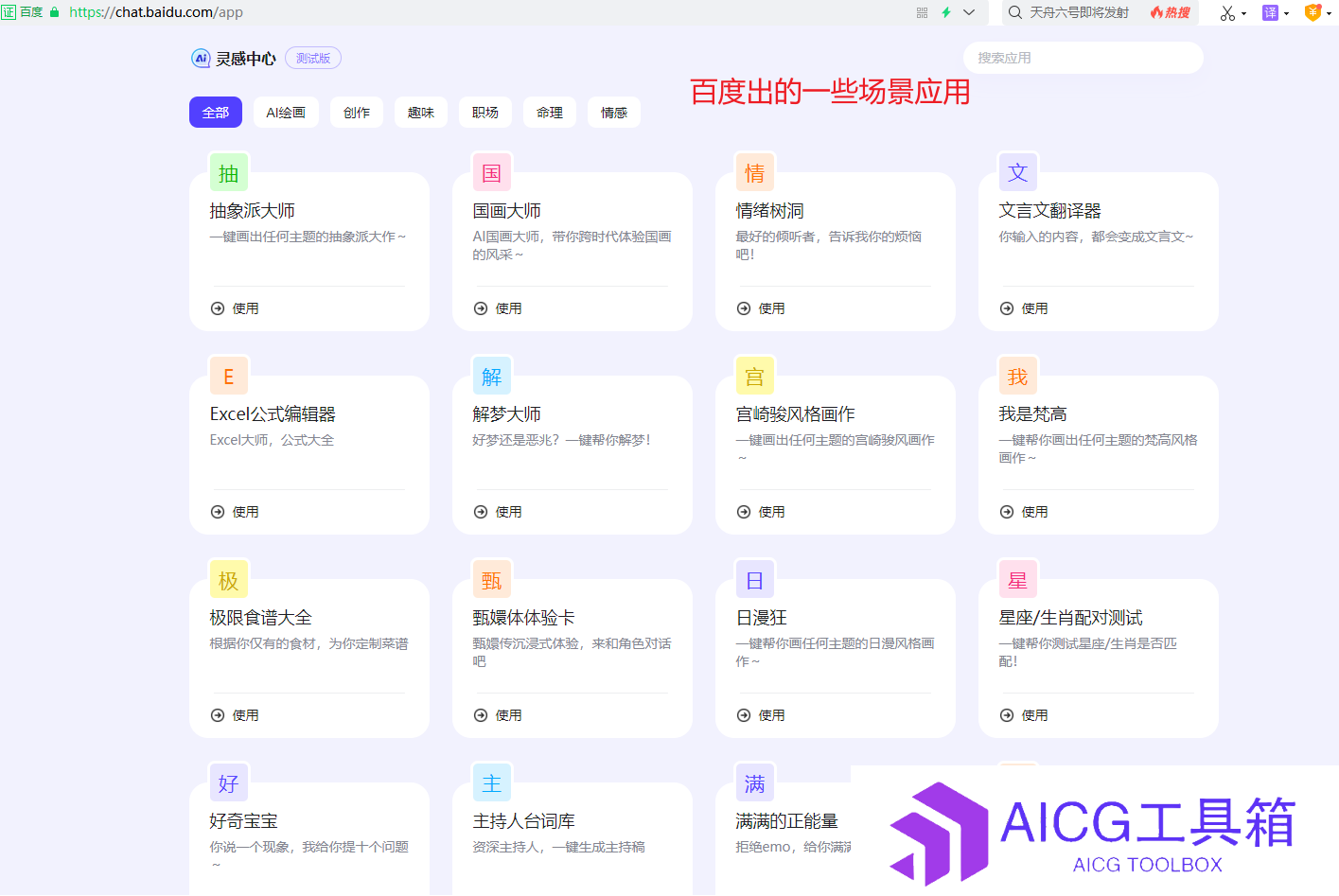Click the 解梦大师 card title

(507, 414)
